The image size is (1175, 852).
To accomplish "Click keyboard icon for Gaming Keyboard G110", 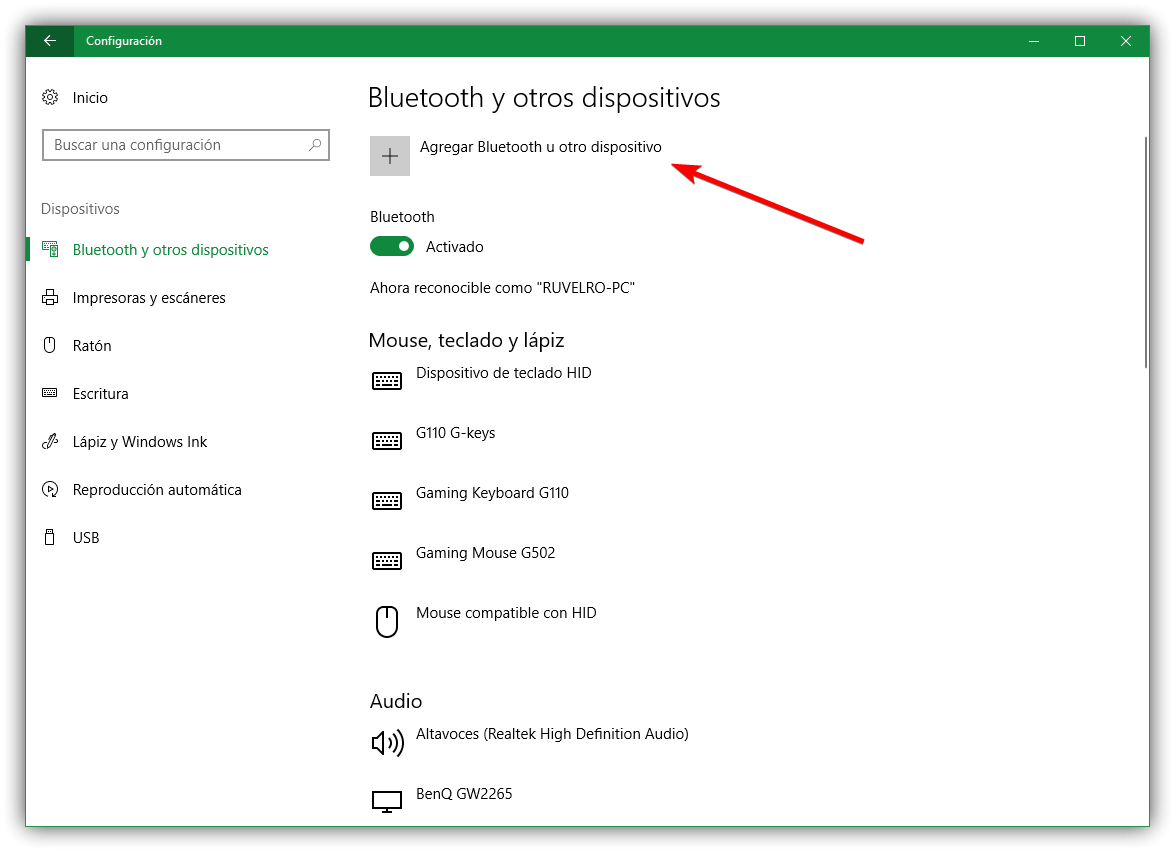I will [x=387, y=501].
